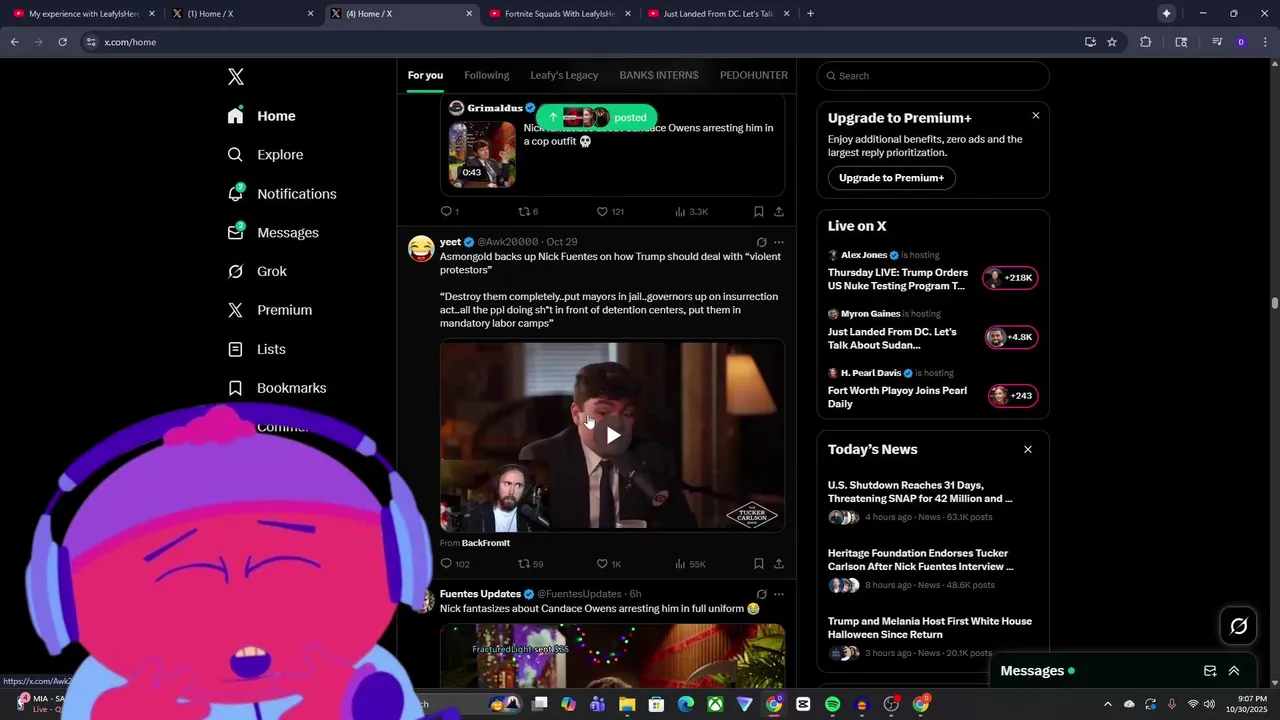Share yeet's post with the share icon
This screenshot has width=1280, height=720.
pos(779,564)
